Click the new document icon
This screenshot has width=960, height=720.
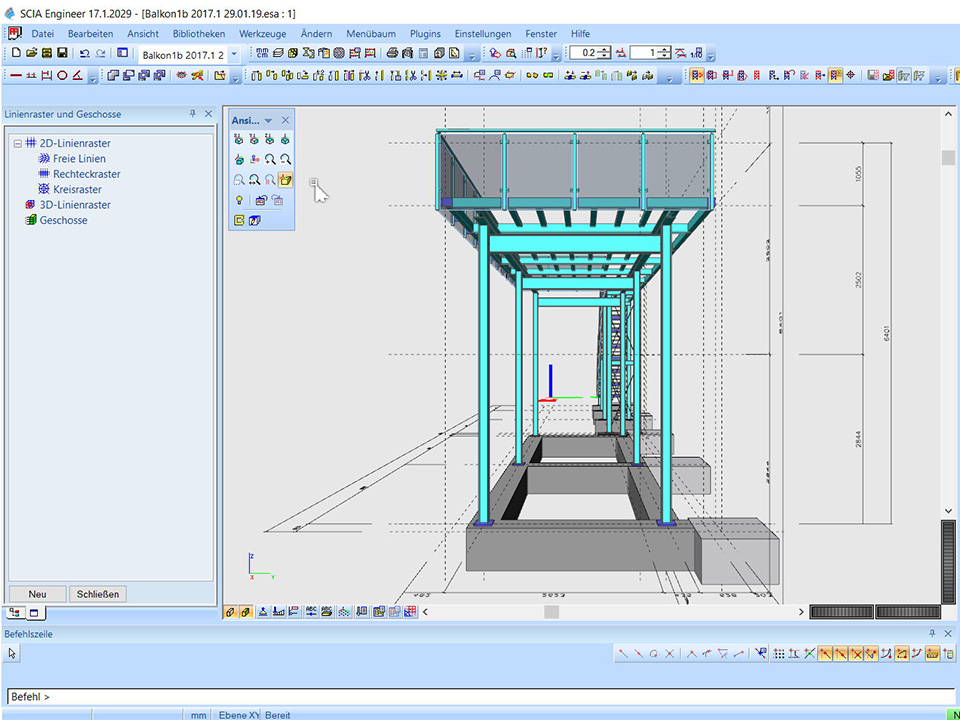(16, 53)
